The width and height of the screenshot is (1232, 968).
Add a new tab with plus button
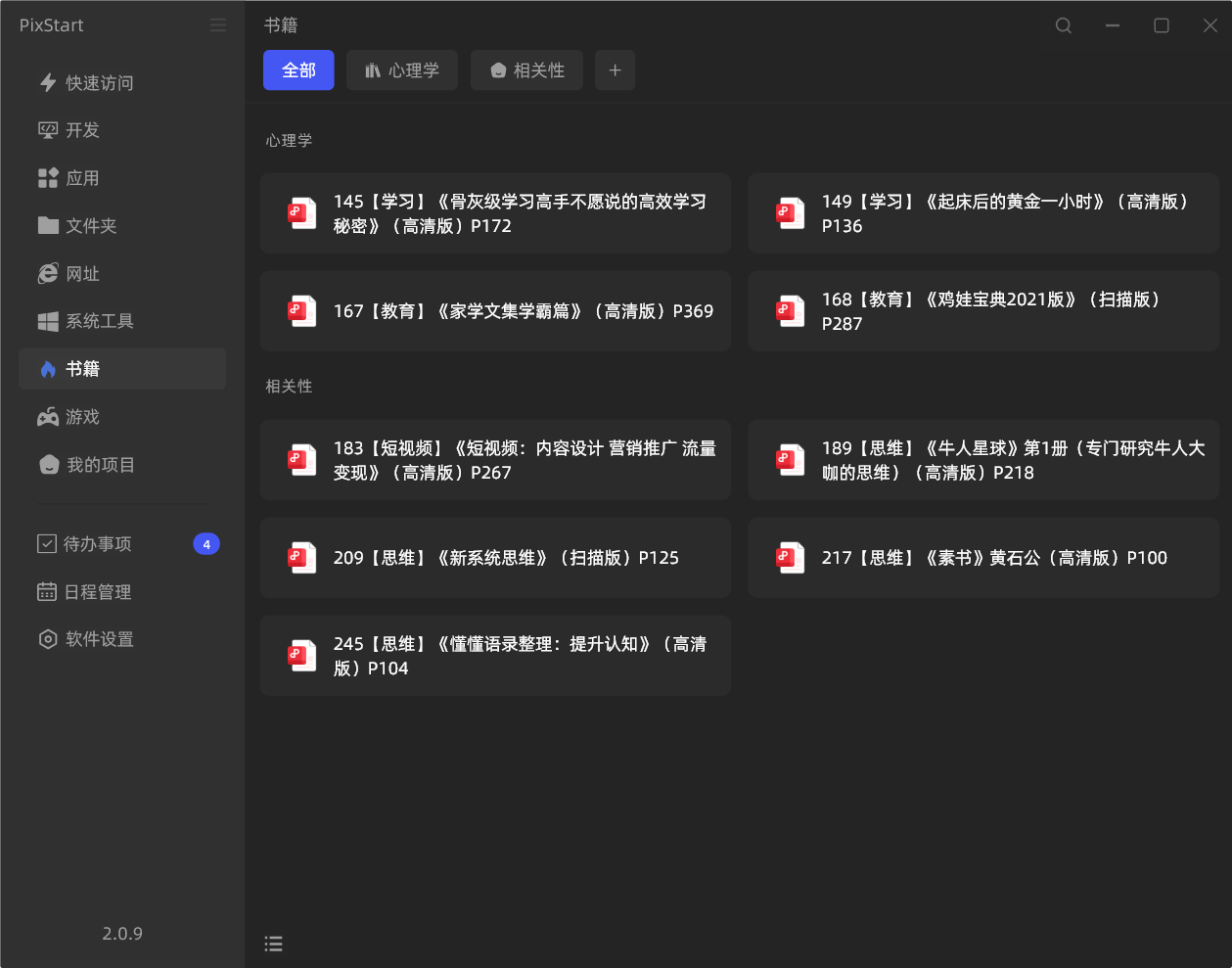pyautogui.click(x=615, y=70)
